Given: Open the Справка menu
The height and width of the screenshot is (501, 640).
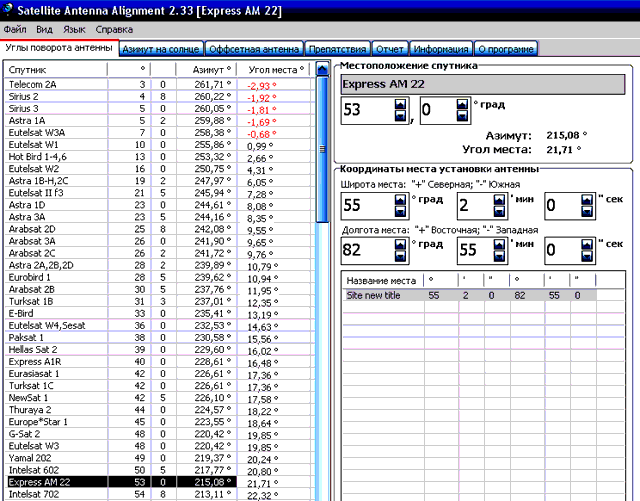Looking at the screenshot, I should pyautogui.click(x=114, y=29).
